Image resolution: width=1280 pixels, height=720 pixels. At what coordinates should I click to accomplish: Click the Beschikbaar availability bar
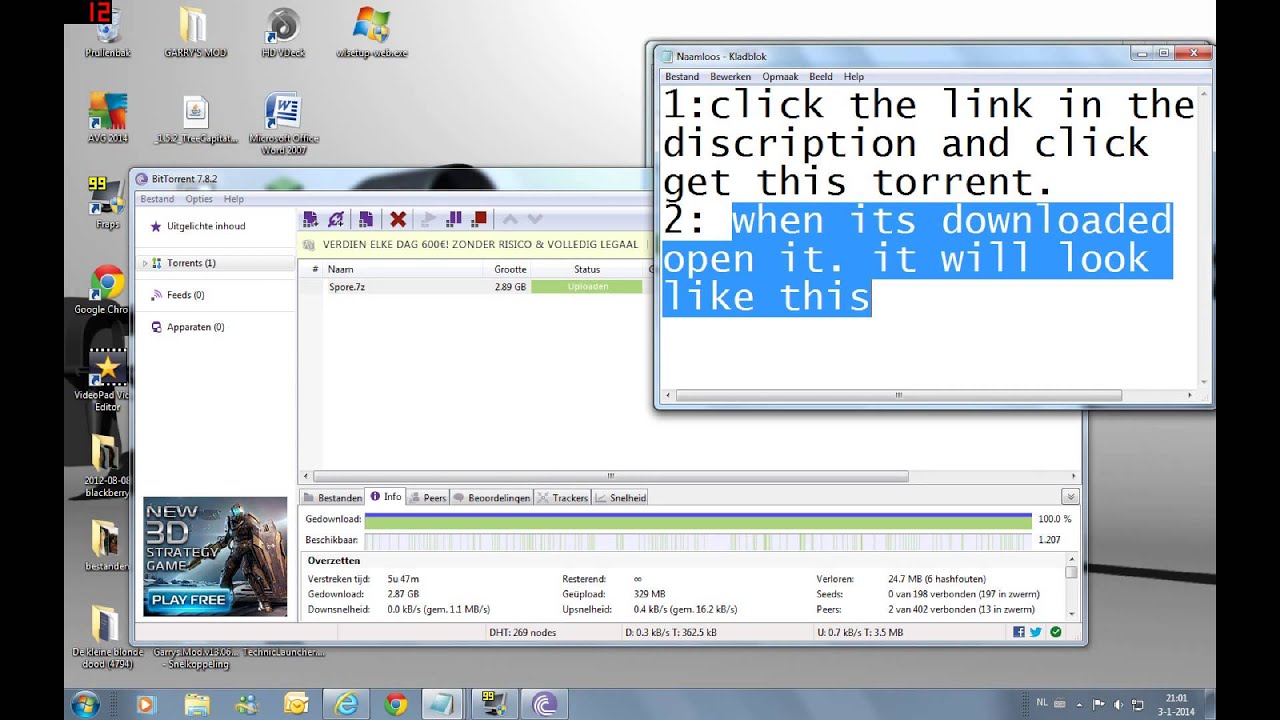[698, 541]
